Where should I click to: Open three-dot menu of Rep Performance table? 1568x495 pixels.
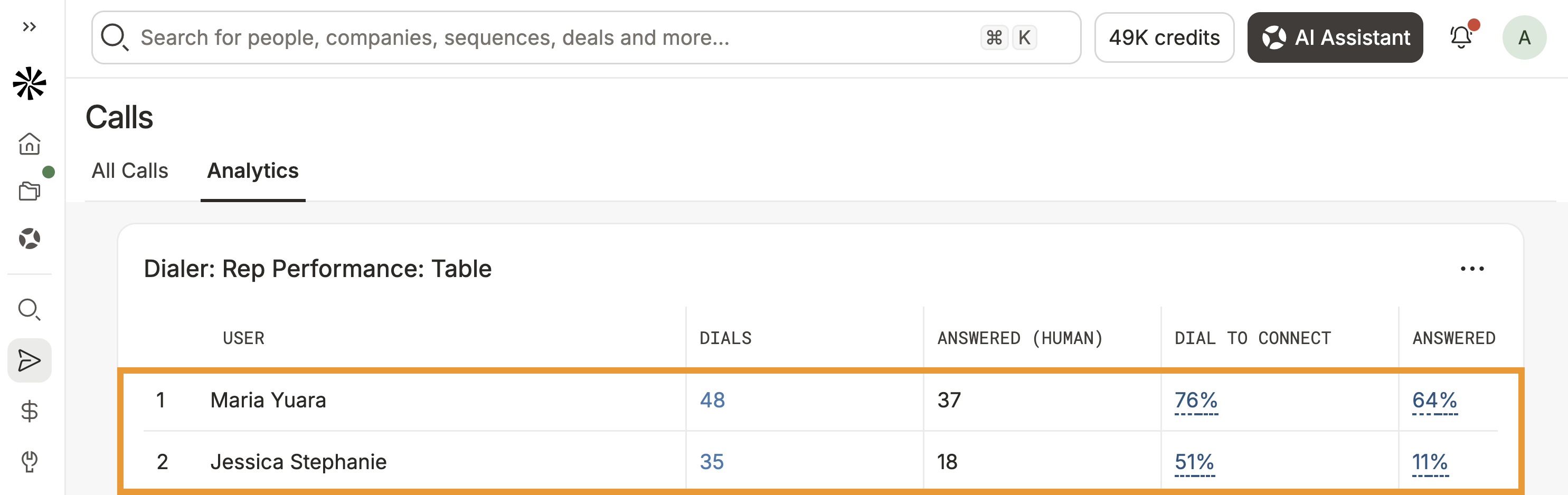(1472, 269)
